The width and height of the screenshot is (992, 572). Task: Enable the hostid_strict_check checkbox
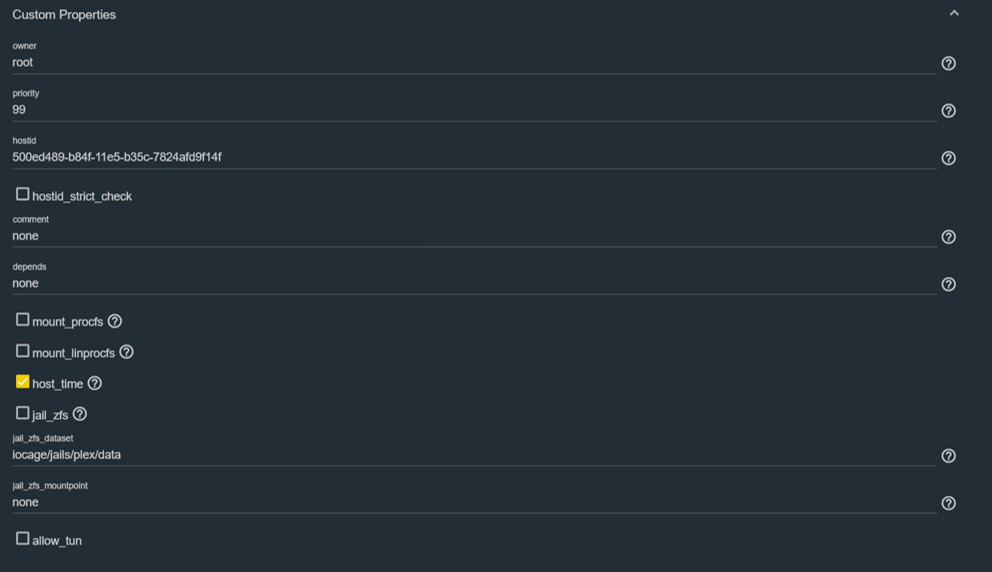click(x=22, y=194)
